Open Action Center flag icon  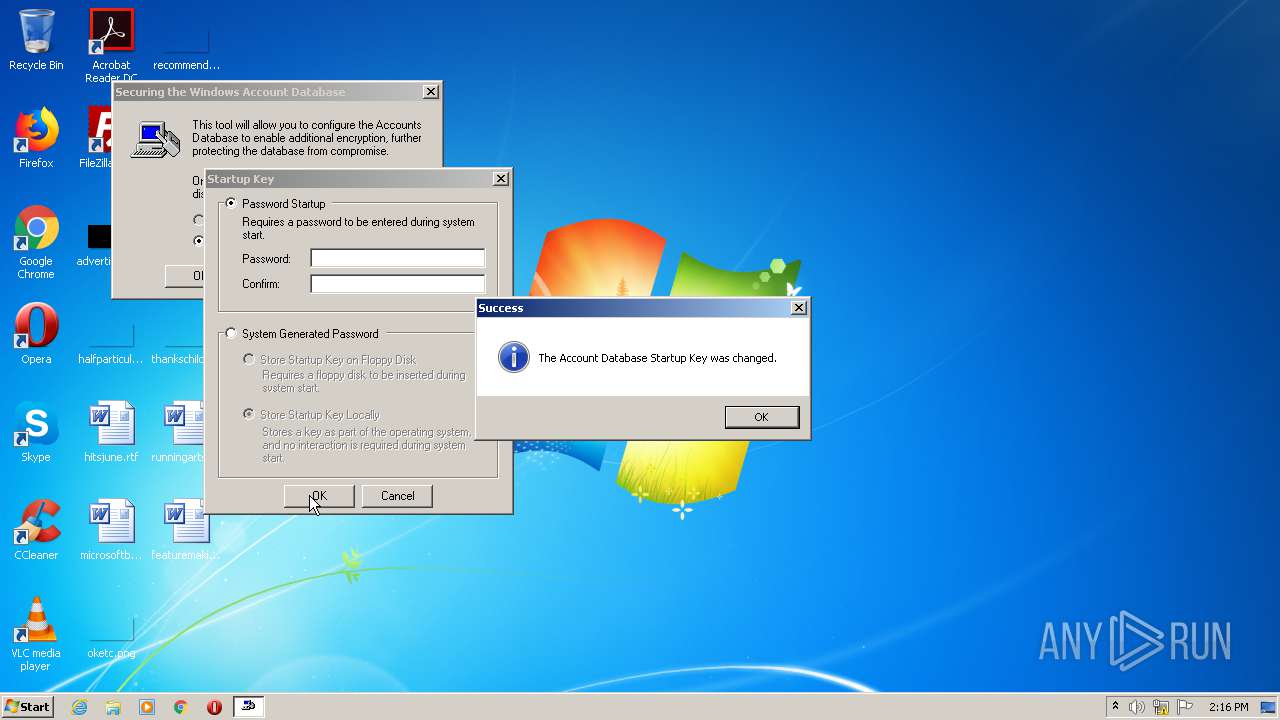click(x=1185, y=707)
